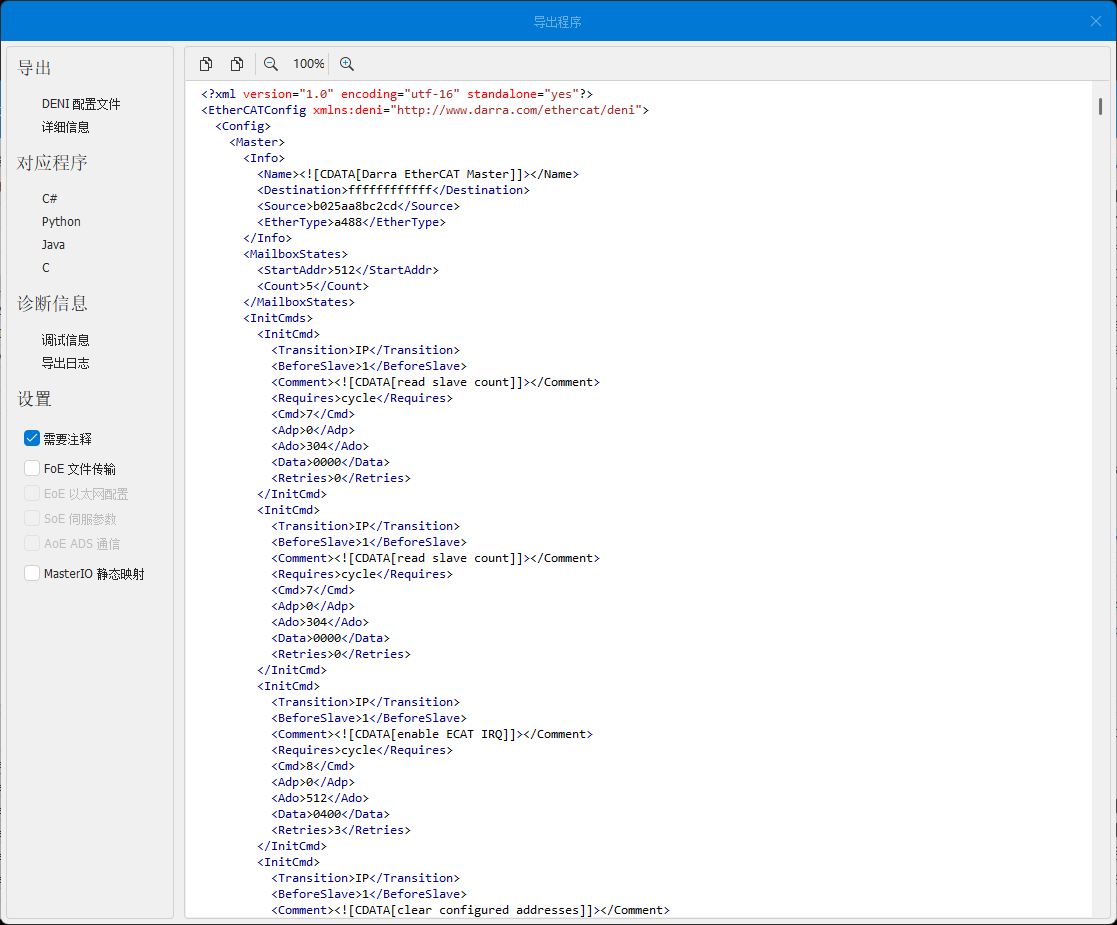1117x925 pixels.
Task: Select the C language program option
Action: pos(46,268)
